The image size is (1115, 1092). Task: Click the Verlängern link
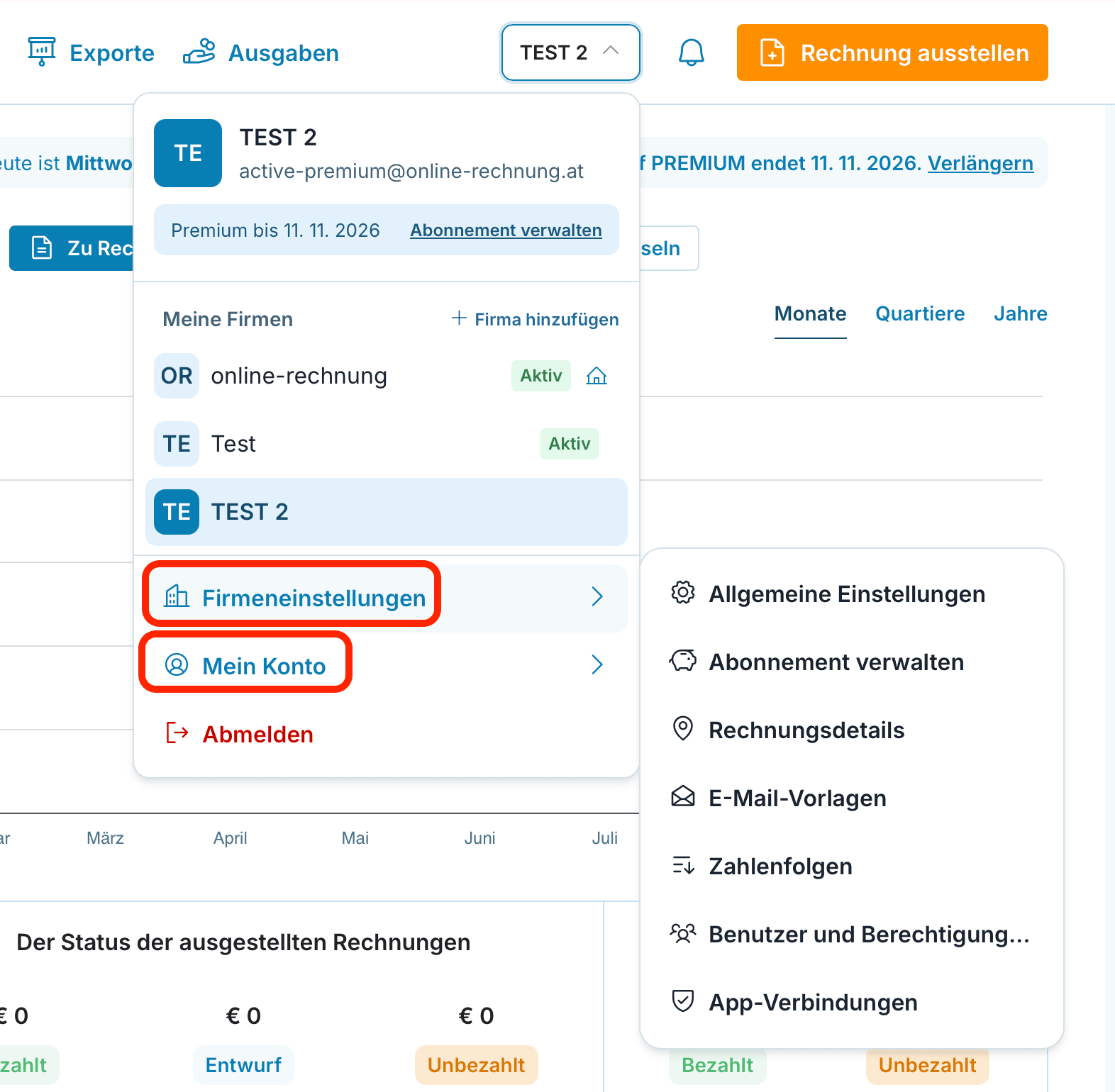tap(980, 163)
